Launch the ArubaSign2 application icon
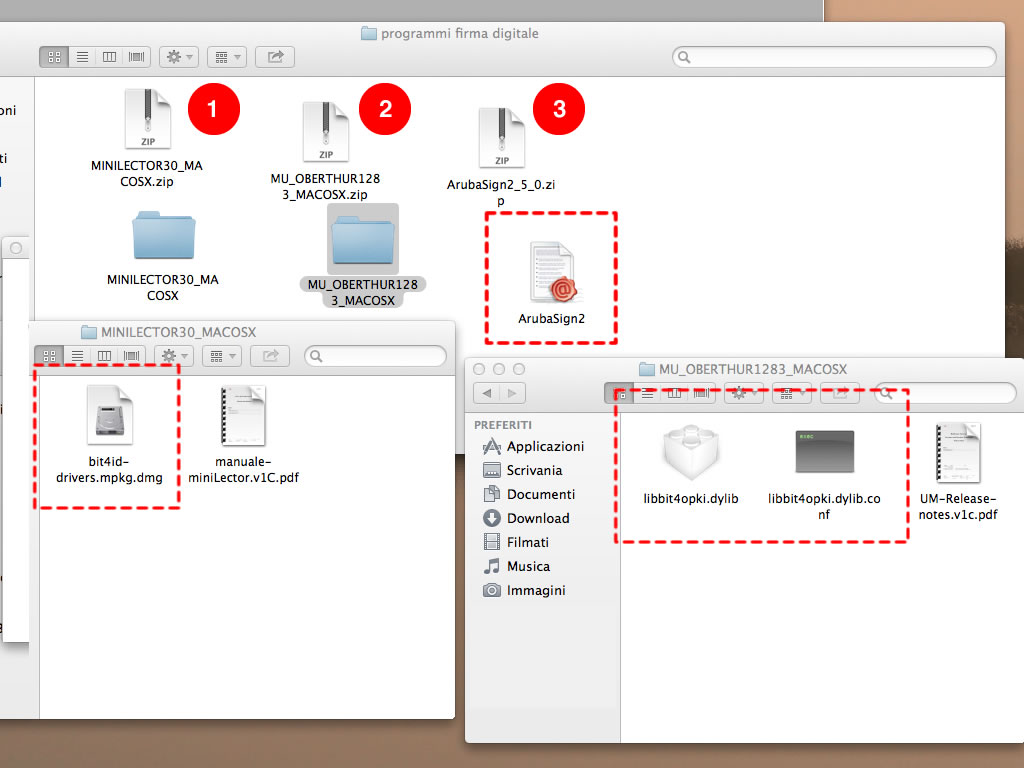1024x768 pixels. tap(551, 272)
